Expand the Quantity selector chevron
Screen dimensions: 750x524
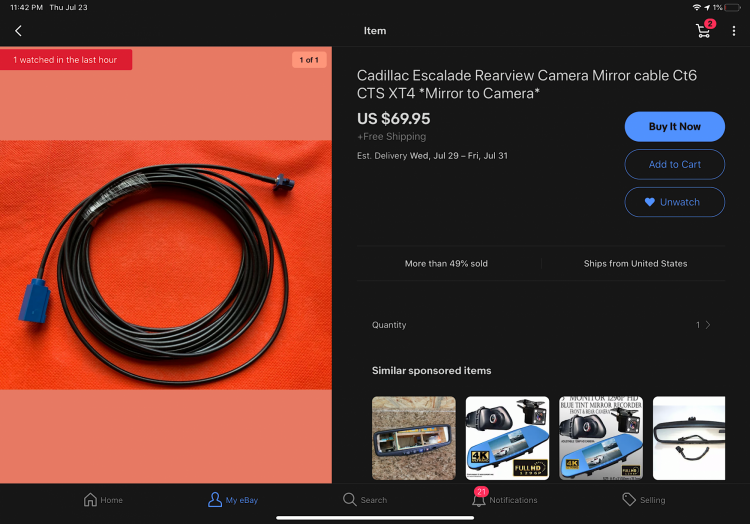pyautogui.click(x=708, y=325)
